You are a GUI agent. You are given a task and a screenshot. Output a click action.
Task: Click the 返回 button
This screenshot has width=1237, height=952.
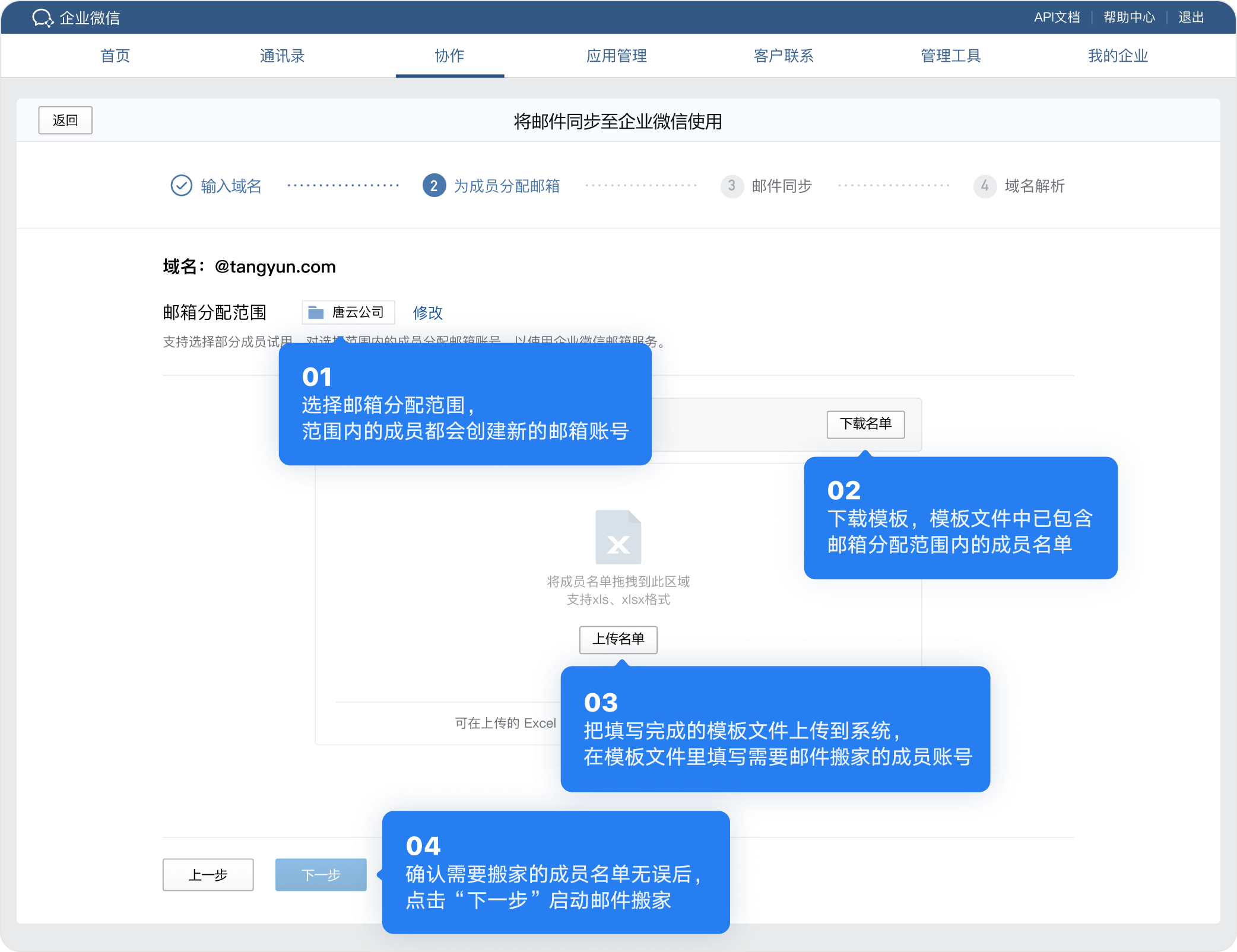coord(65,120)
